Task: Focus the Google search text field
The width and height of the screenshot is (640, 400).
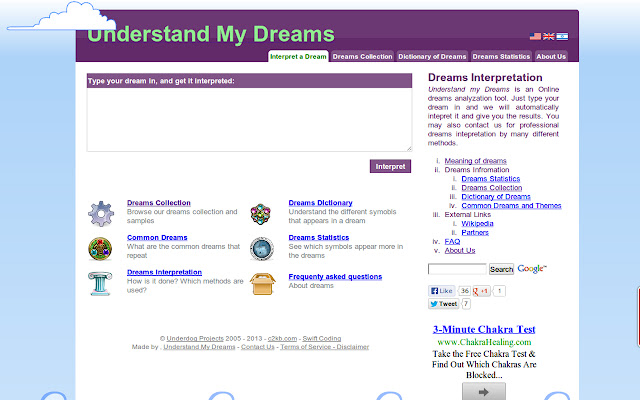Action: click(458, 269)
